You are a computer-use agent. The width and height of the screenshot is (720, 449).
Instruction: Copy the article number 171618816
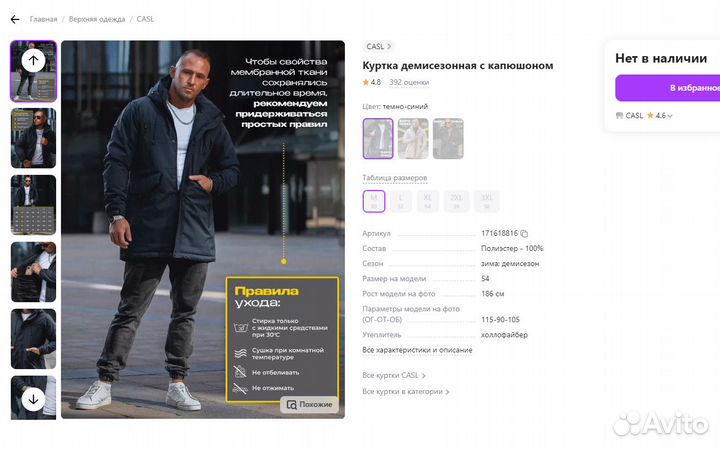tap(524, 234)
